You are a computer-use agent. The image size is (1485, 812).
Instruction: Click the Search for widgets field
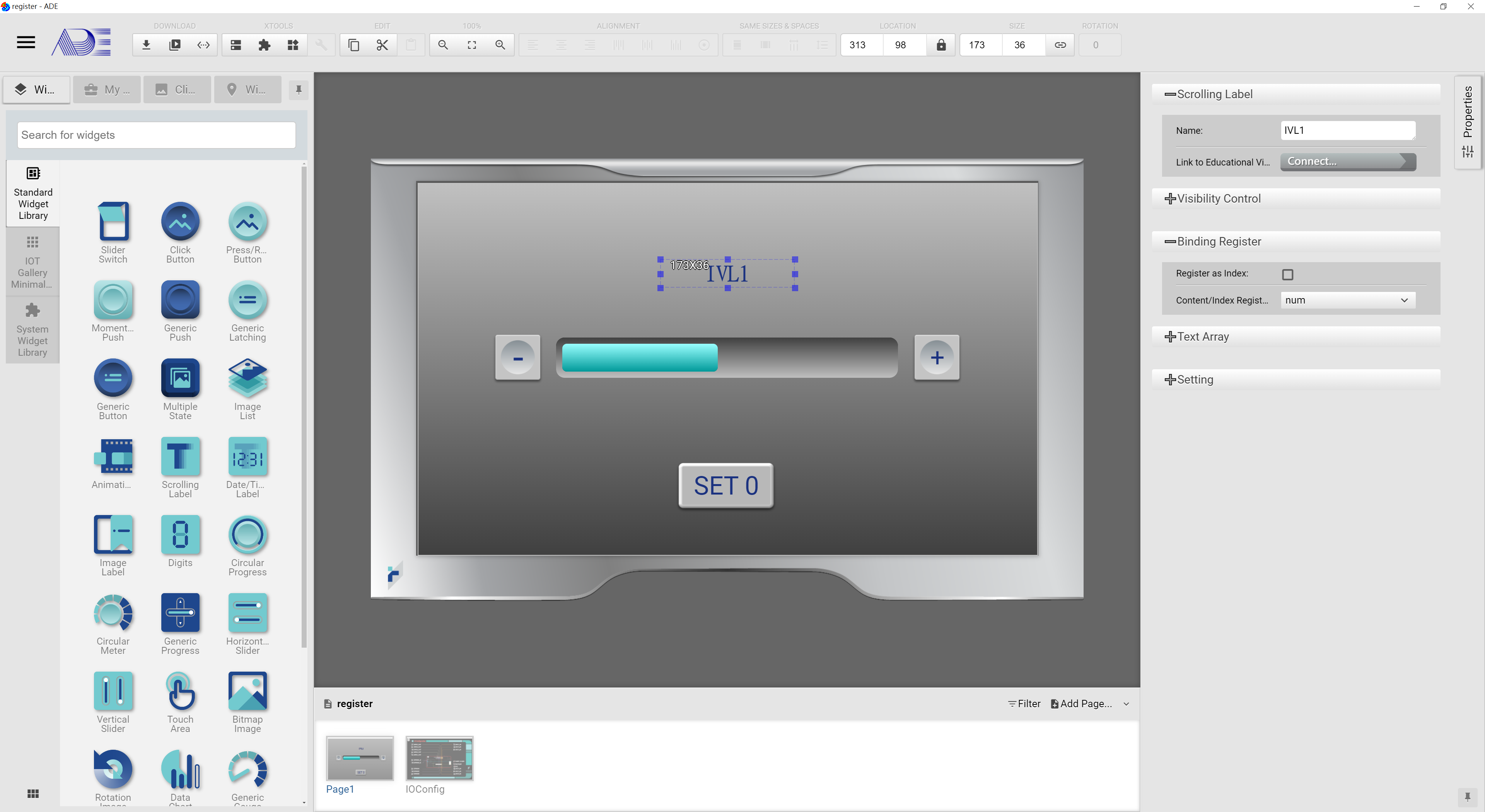click(156, 135)
